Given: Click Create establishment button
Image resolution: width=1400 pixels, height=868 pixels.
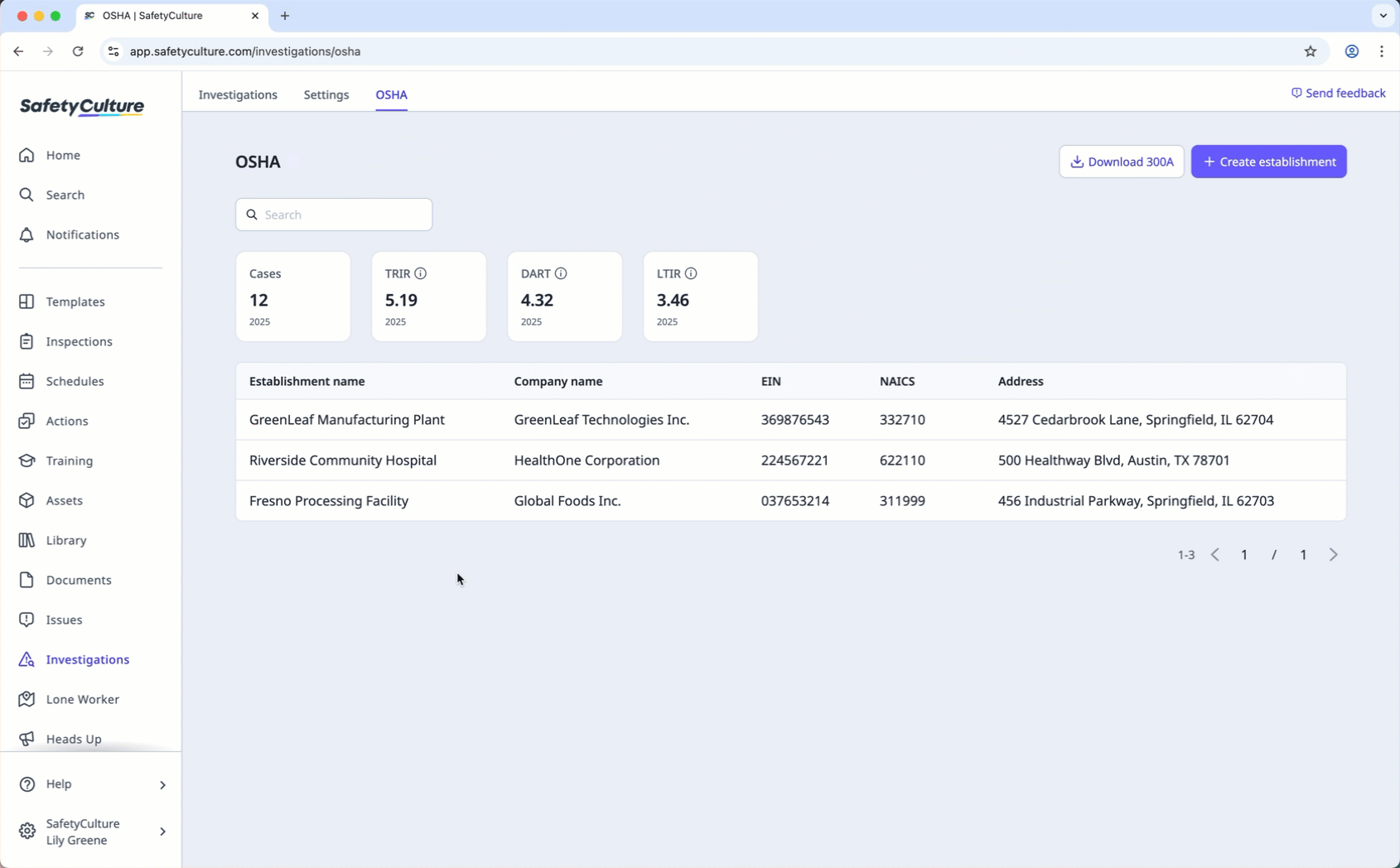Looking at the screenshot, I should pyautogui.click(x=1269, y=162).
